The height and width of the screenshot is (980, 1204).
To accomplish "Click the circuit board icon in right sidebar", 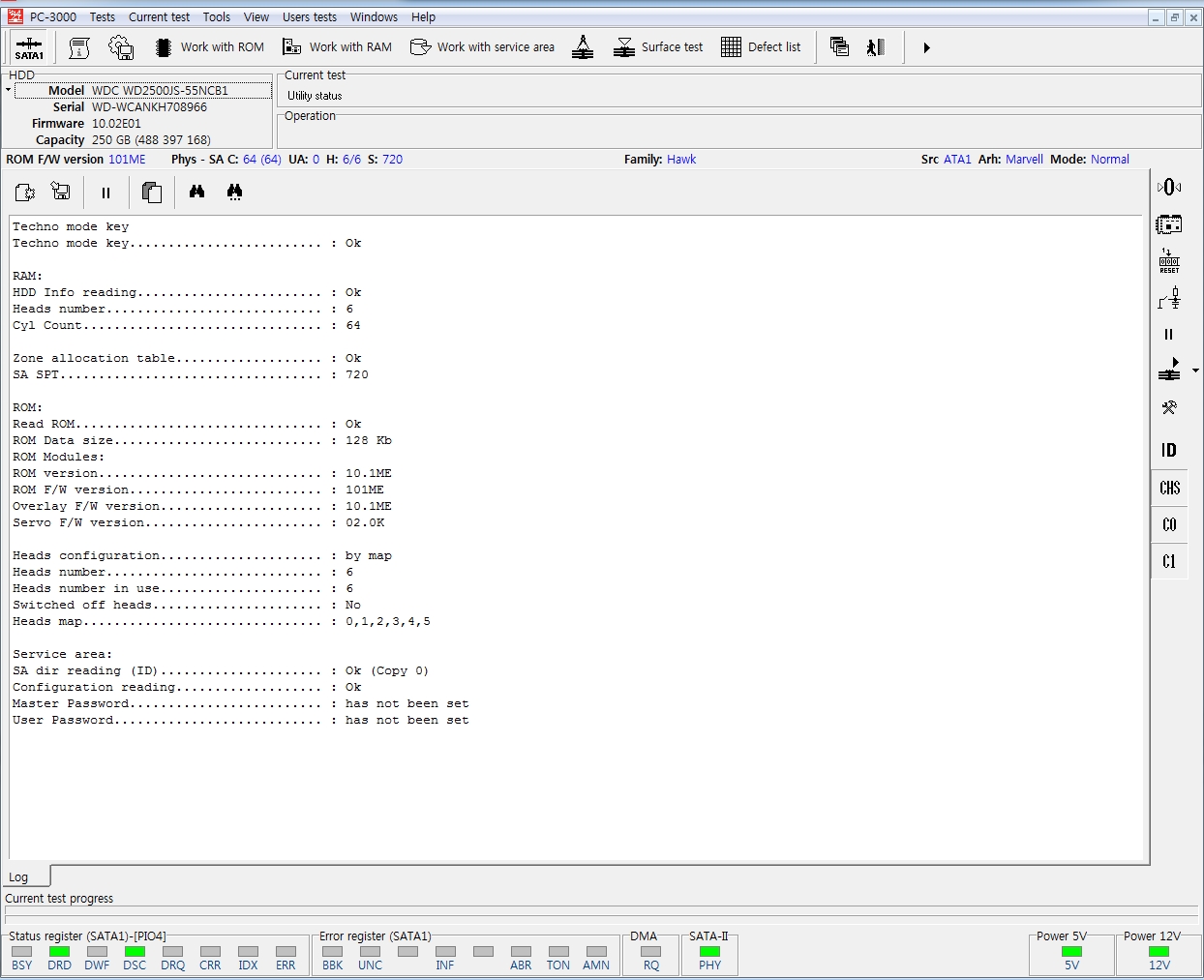I will pos(1169,224).
